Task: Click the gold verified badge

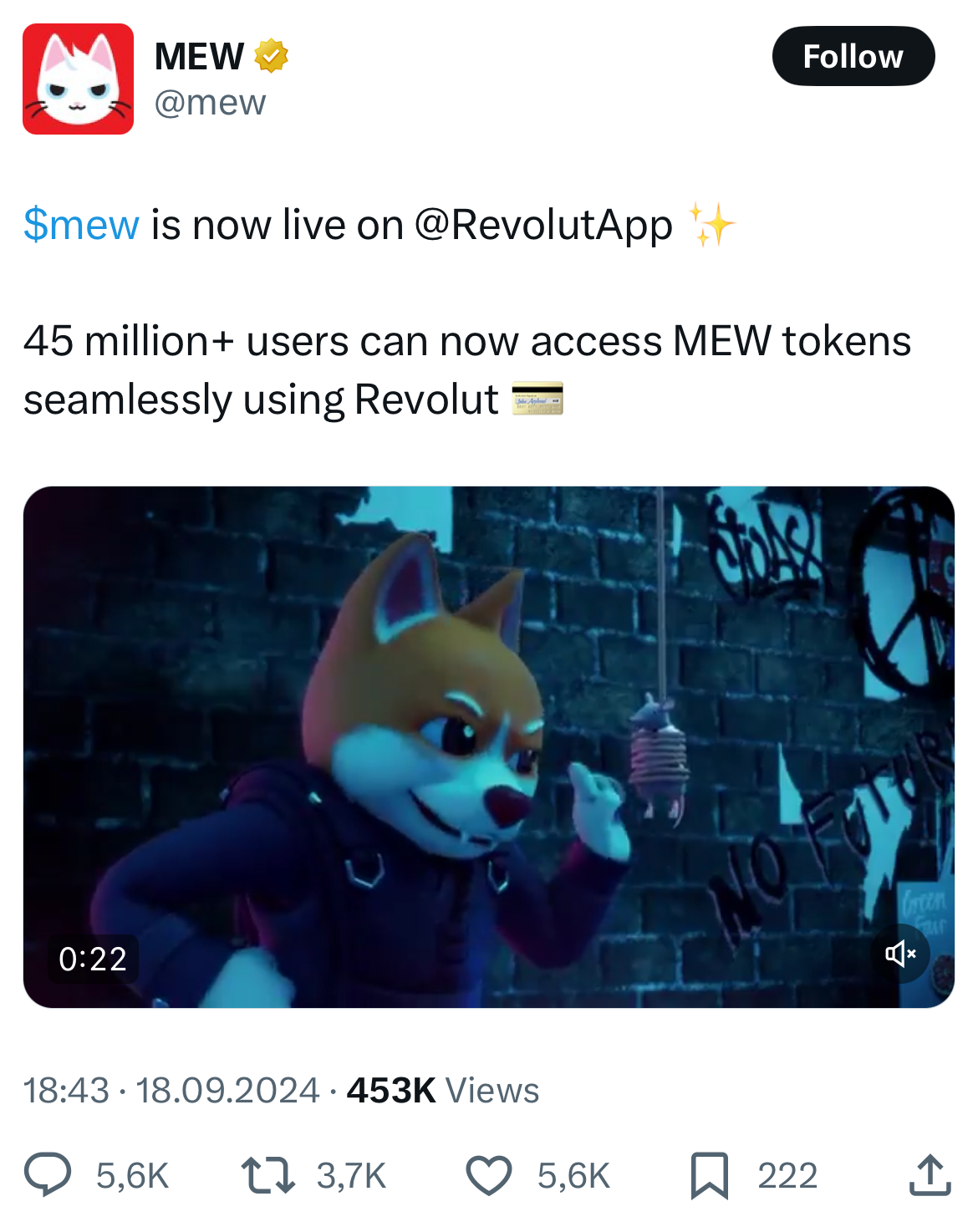Action: (271, 56)
